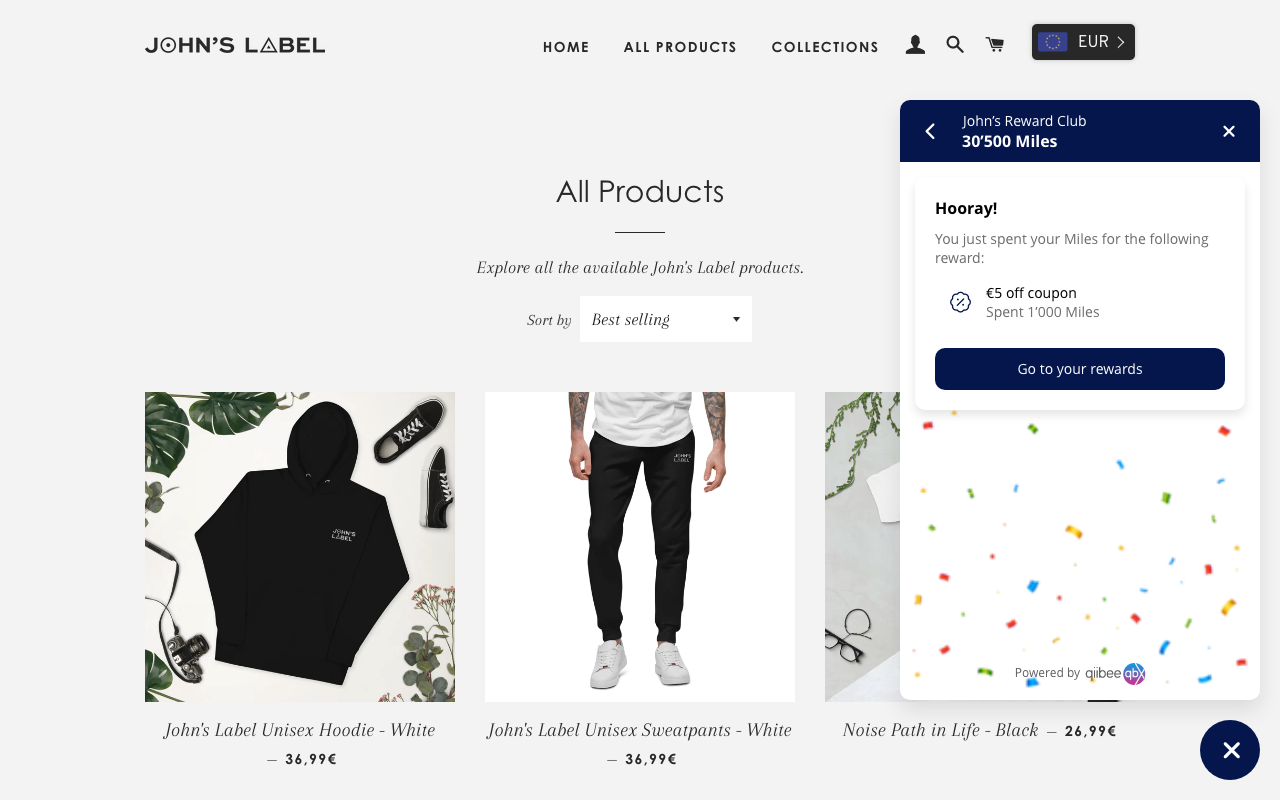The image size is (1280, 800).
Task: Expand the Best selling sort dropdown
Action: pyautogui.click(x=666, y=319)
